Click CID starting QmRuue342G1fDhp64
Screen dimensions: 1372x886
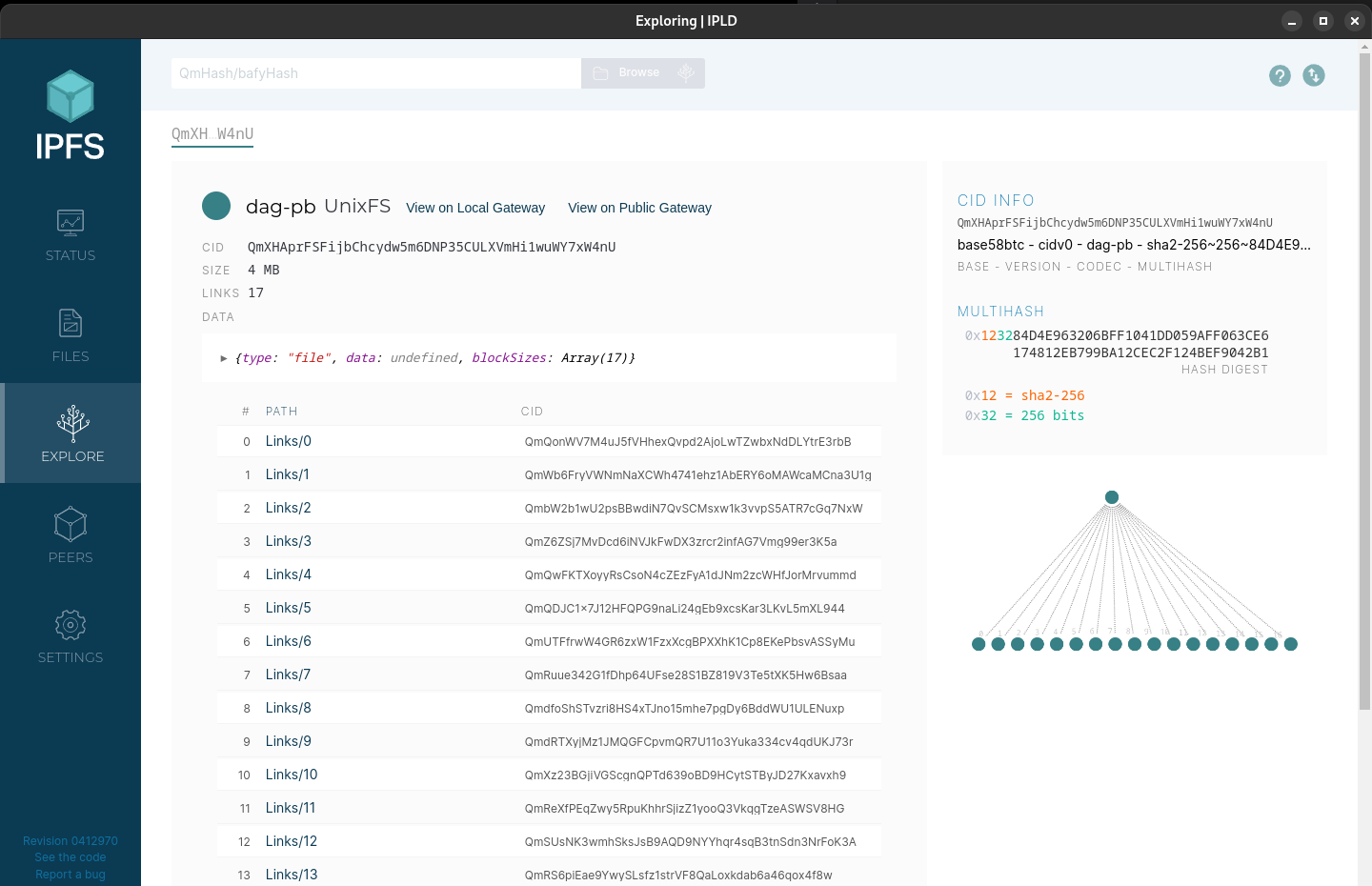[686, 675]
